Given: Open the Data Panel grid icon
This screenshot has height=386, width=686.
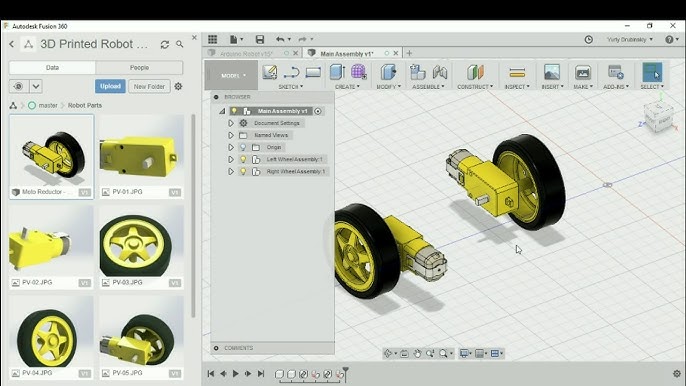Looking at the screenshot, I should (213, 39).
